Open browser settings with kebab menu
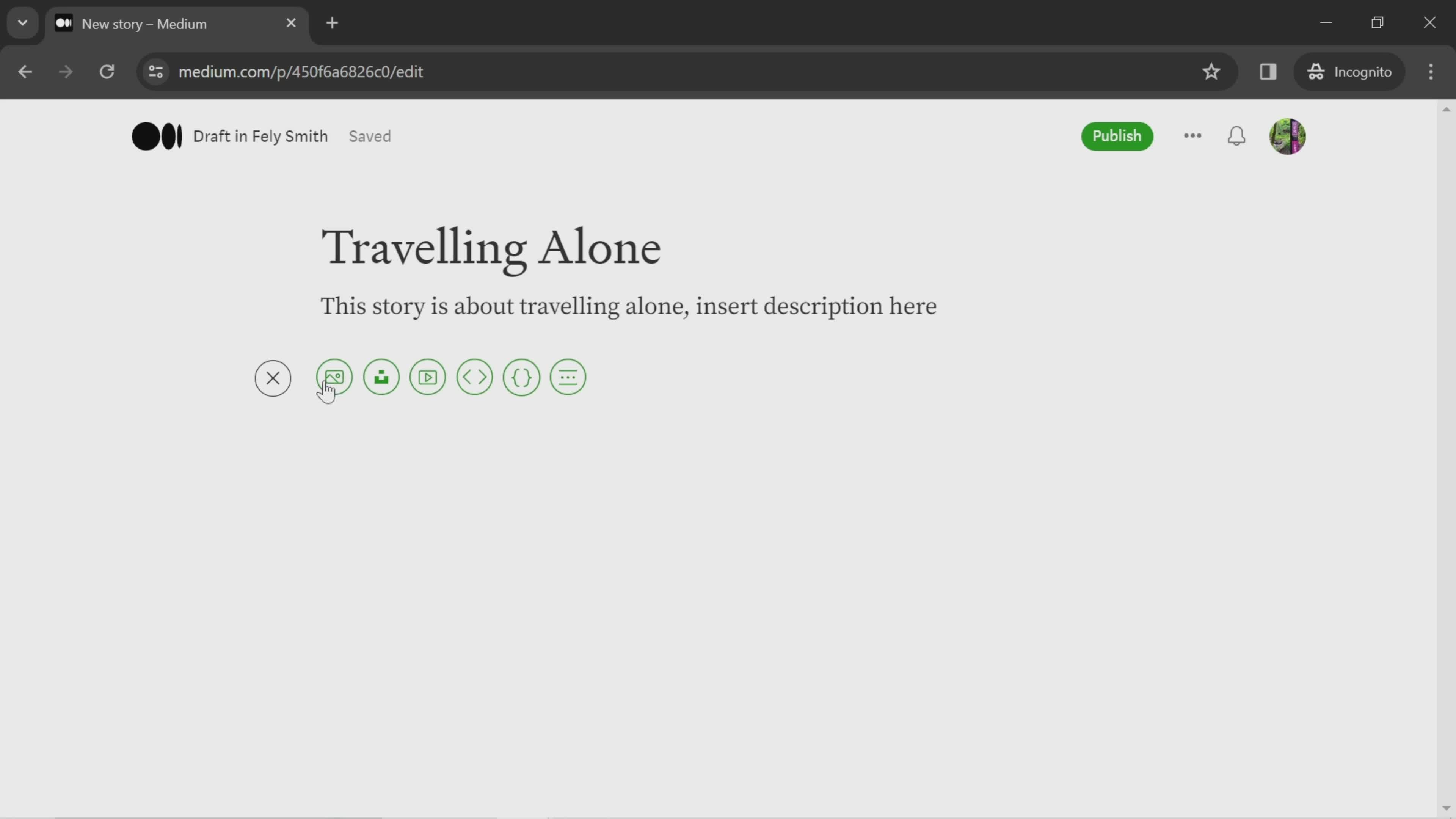1456x819 pixels. pos(1431,71)
